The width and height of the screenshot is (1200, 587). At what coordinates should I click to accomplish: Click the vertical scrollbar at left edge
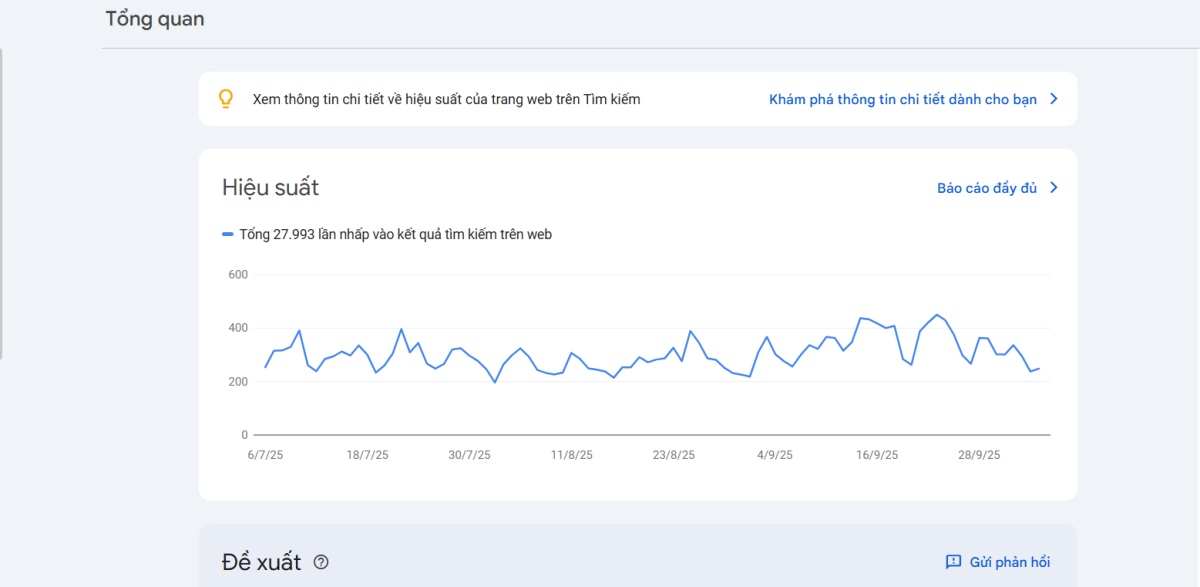click(x=2, y=200)
